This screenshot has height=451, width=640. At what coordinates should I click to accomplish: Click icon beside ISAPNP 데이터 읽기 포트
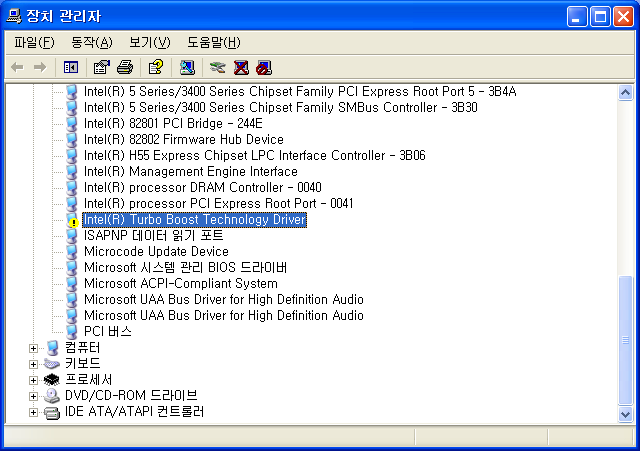tap(72, 236)
